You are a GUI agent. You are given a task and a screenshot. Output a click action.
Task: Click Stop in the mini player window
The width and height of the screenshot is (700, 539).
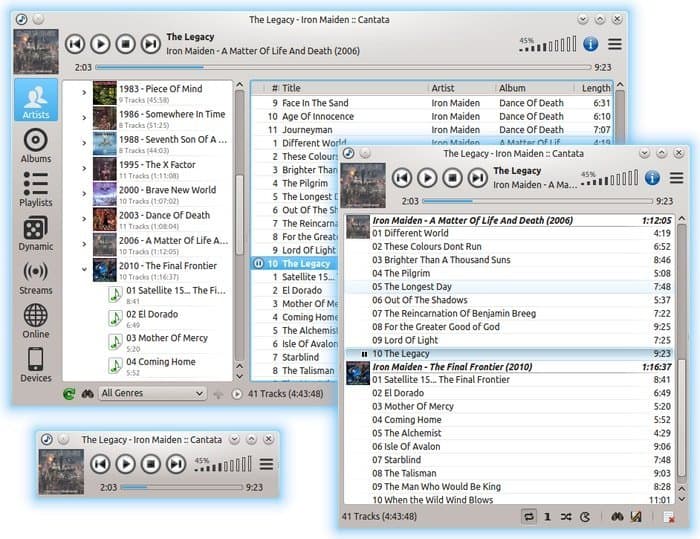pos(151,464)
